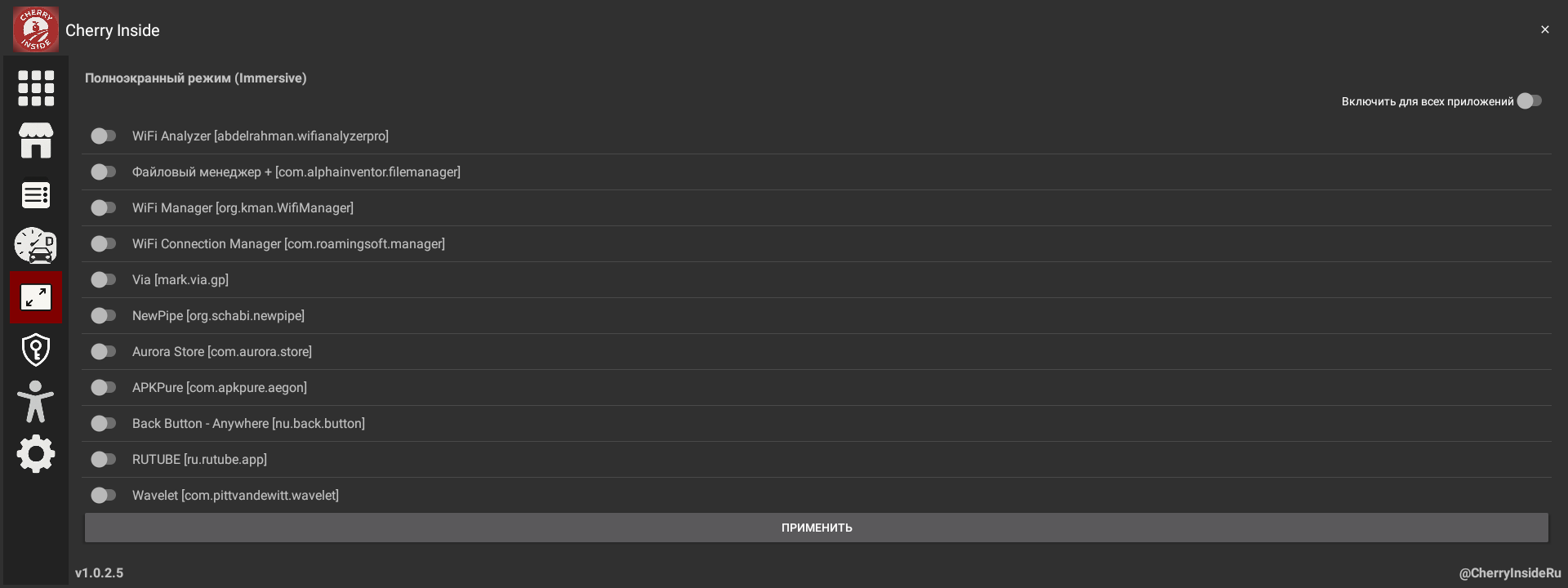
Task: Open the speedometer and car section
Action: point(36,246)
